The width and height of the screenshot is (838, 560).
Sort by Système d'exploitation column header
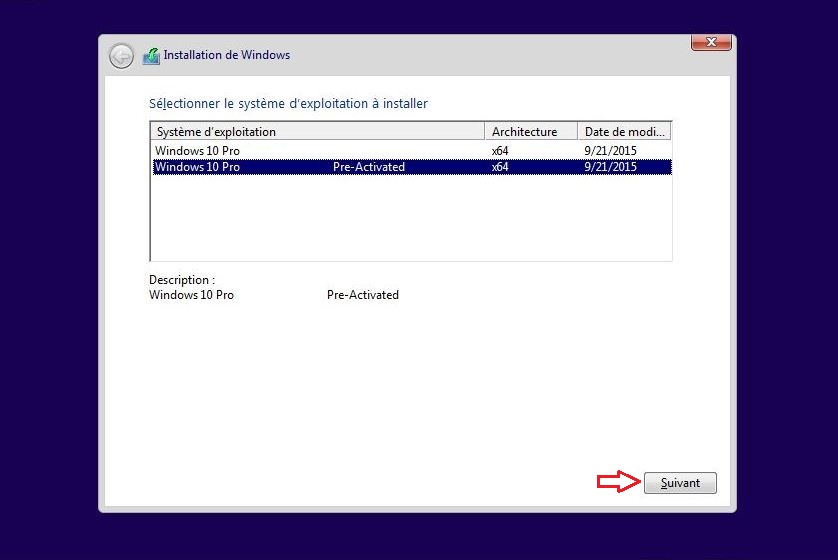pyautogui.click(x=317, y=131)
